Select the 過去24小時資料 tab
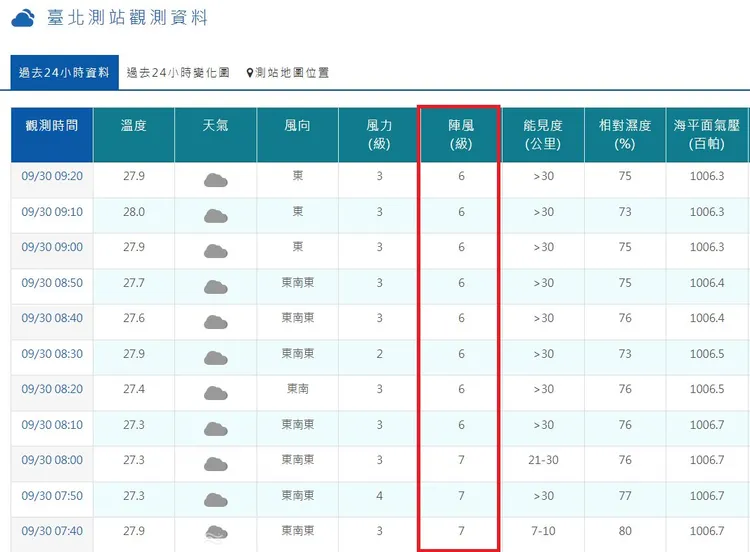Screen dimensions: 750x552 pos(65,72)
